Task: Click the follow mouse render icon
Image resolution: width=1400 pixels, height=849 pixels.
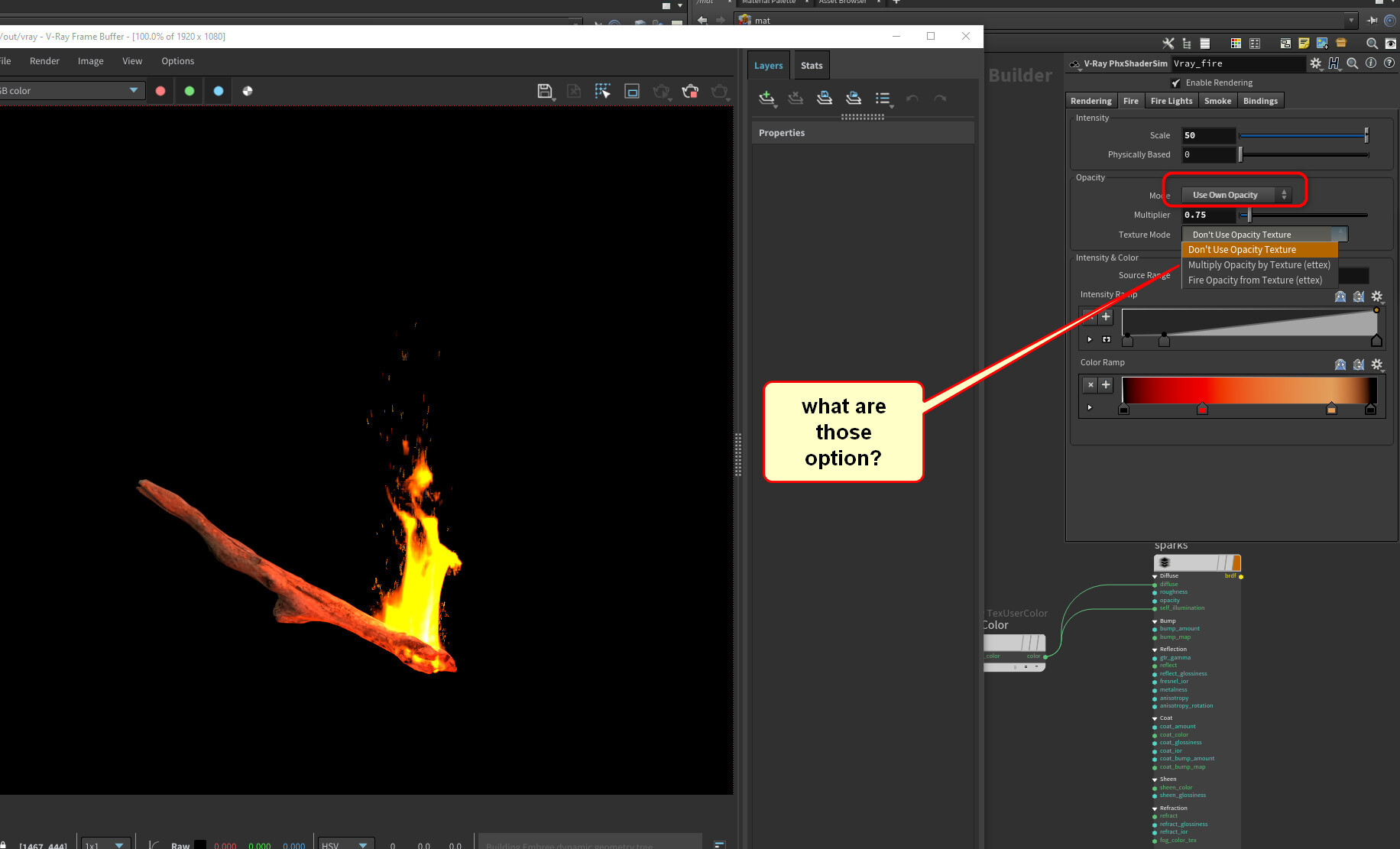Action: [603, 92]
